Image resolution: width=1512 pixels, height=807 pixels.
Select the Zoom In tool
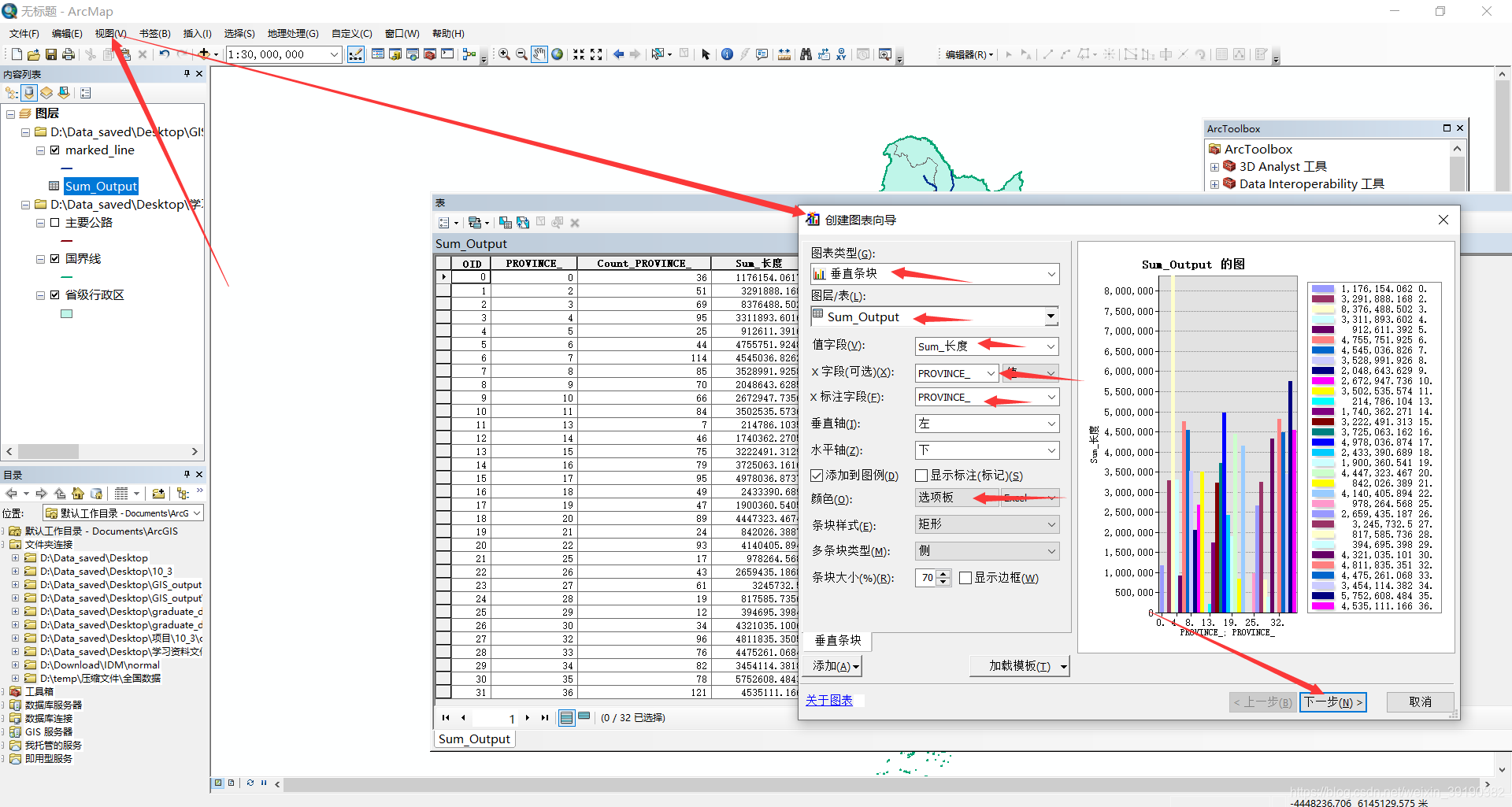tap(504, 54)
